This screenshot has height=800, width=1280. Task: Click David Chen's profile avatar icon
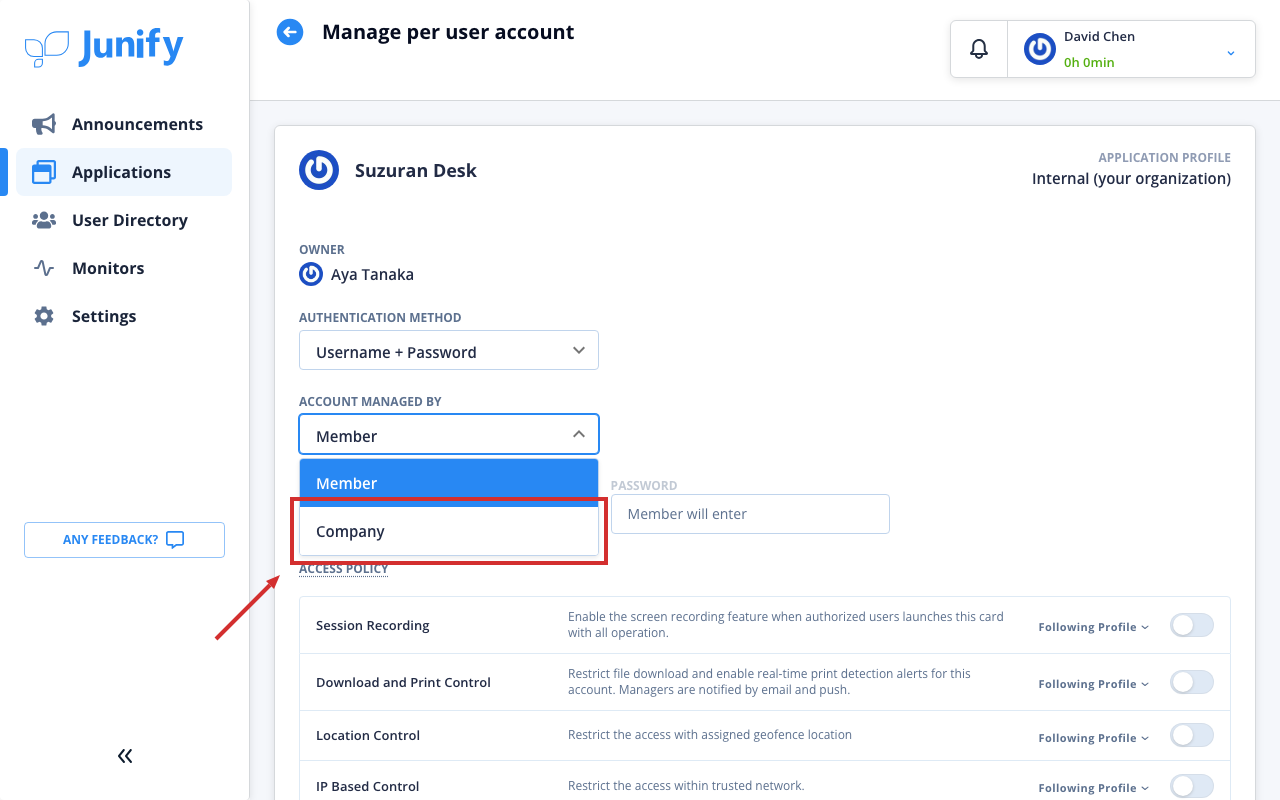1040,49
